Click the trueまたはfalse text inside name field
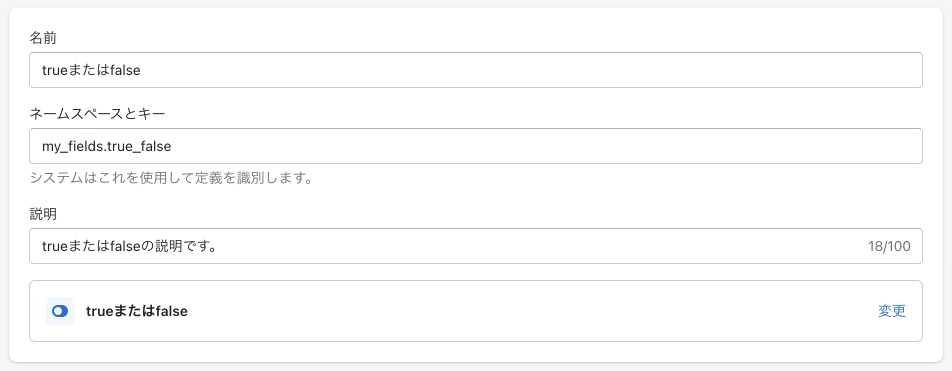Viewport: 952px width, 371px height. click(91, 70)
